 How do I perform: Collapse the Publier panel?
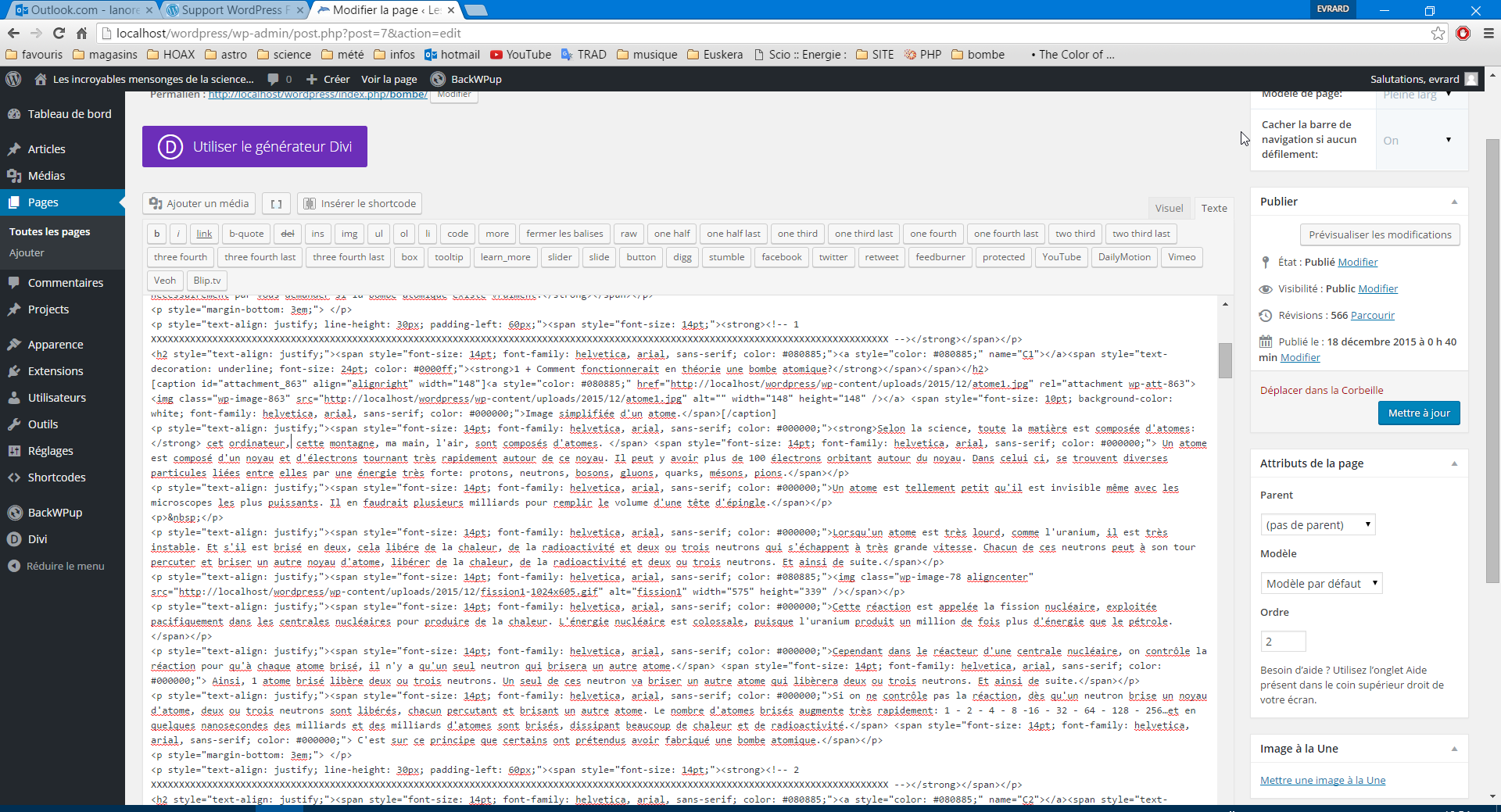click(1454, 202)
